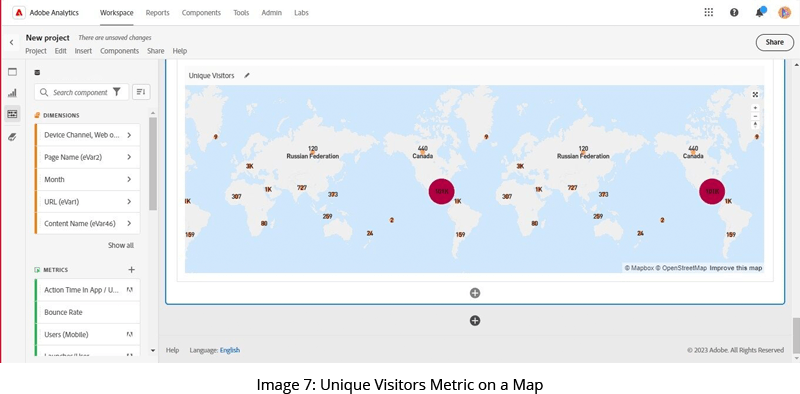
Task: Open the Insert menu
Action: point(83,51)
